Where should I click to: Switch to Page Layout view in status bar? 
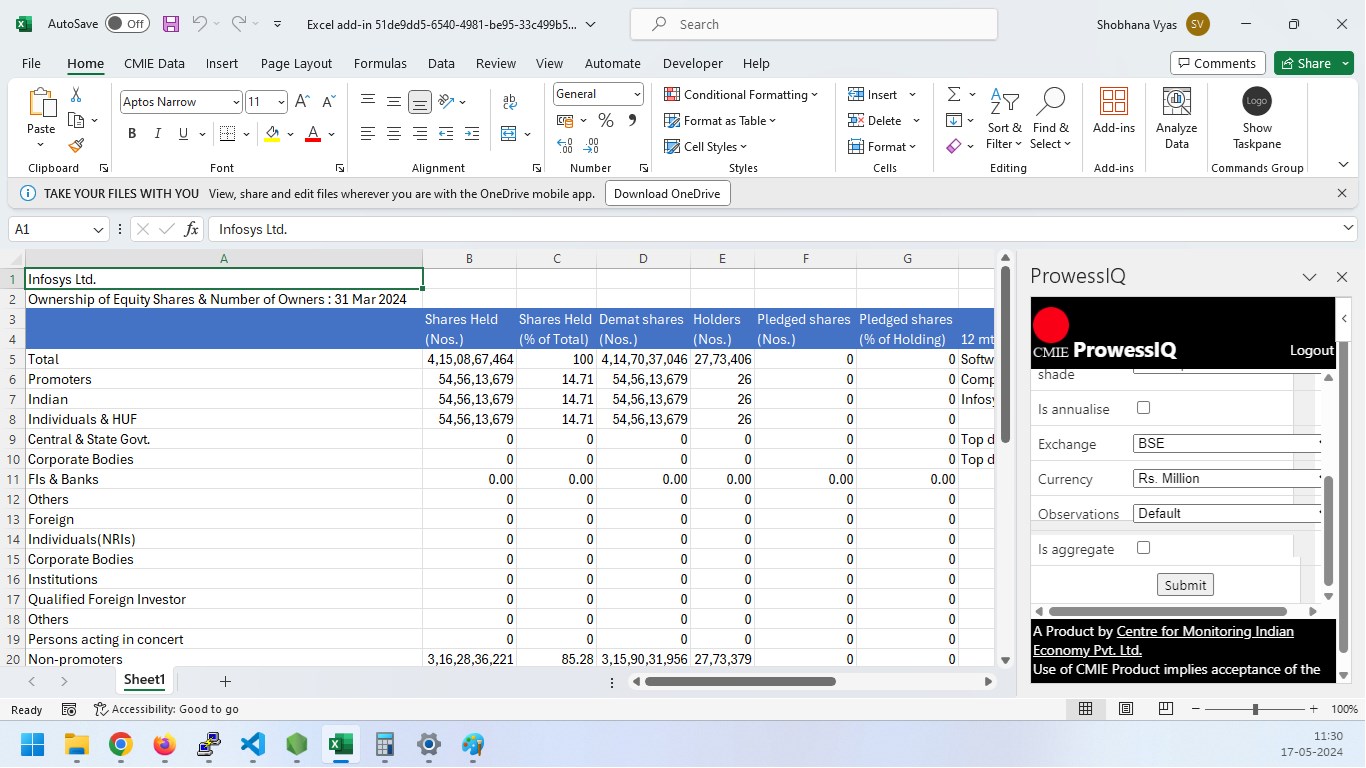(x=1126, y=709)
